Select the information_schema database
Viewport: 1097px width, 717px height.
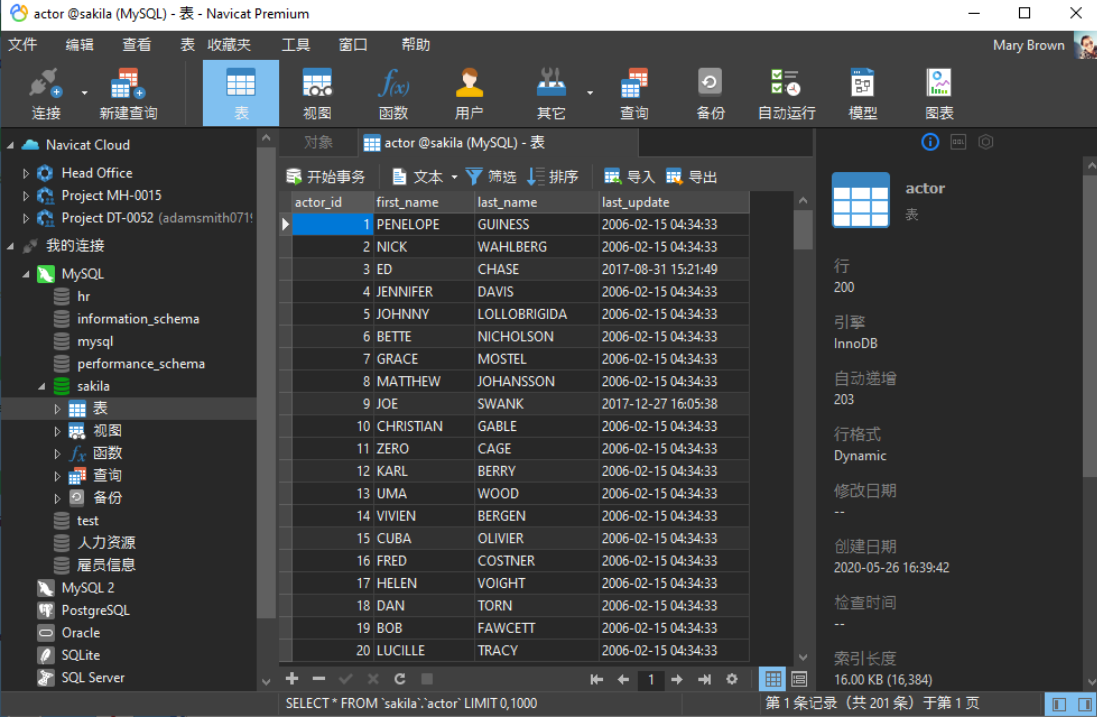tap(138, 319)
